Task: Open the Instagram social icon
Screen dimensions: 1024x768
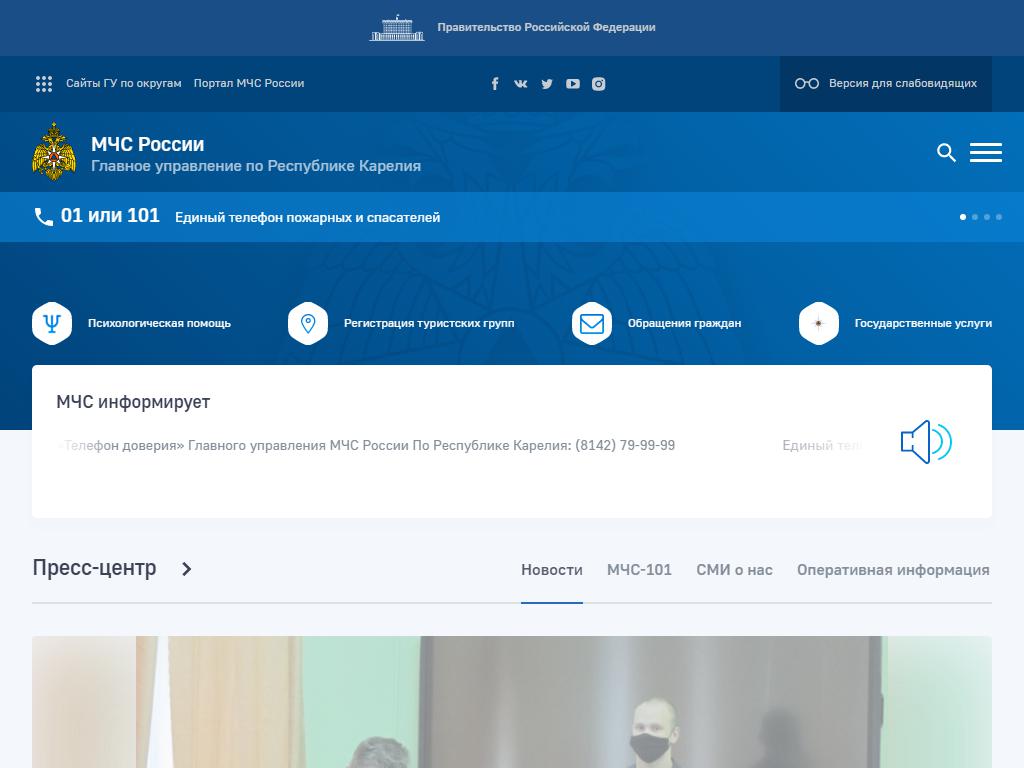Action: click(599, 84)
